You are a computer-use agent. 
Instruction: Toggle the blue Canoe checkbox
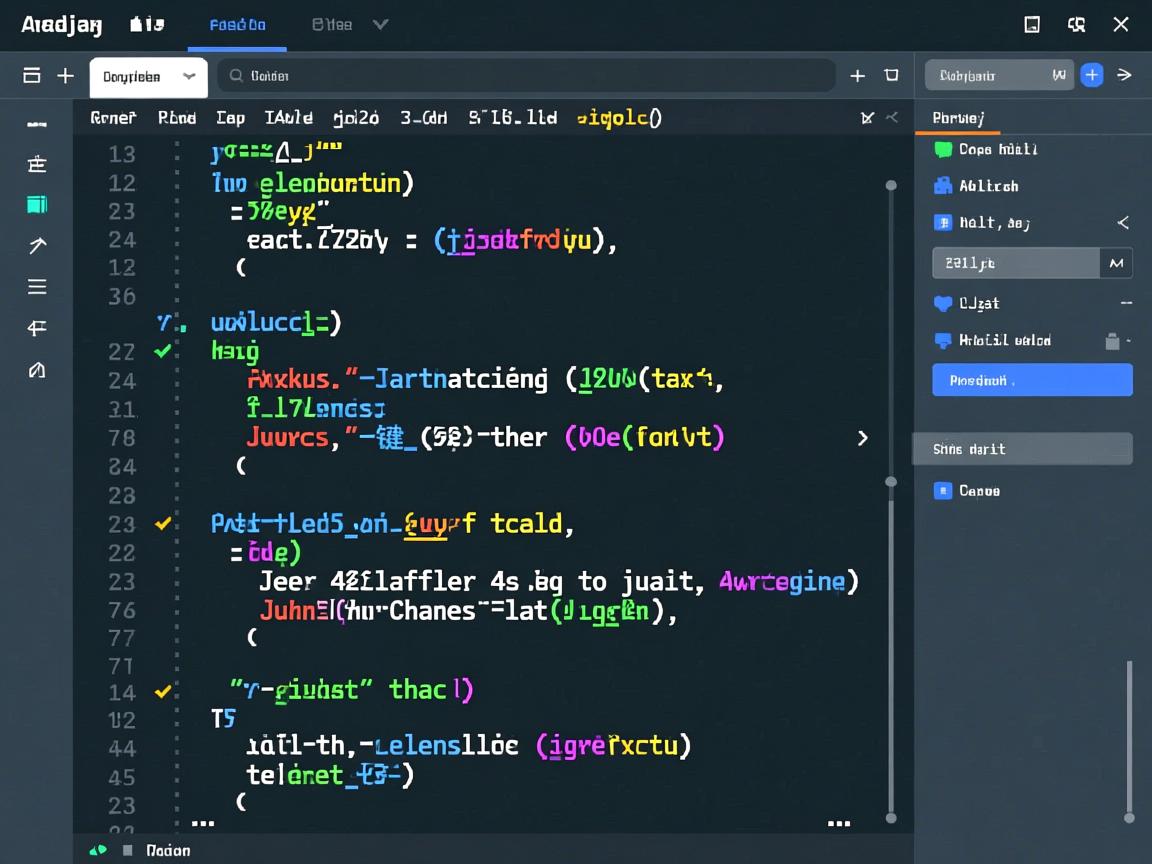coord(942,491)
